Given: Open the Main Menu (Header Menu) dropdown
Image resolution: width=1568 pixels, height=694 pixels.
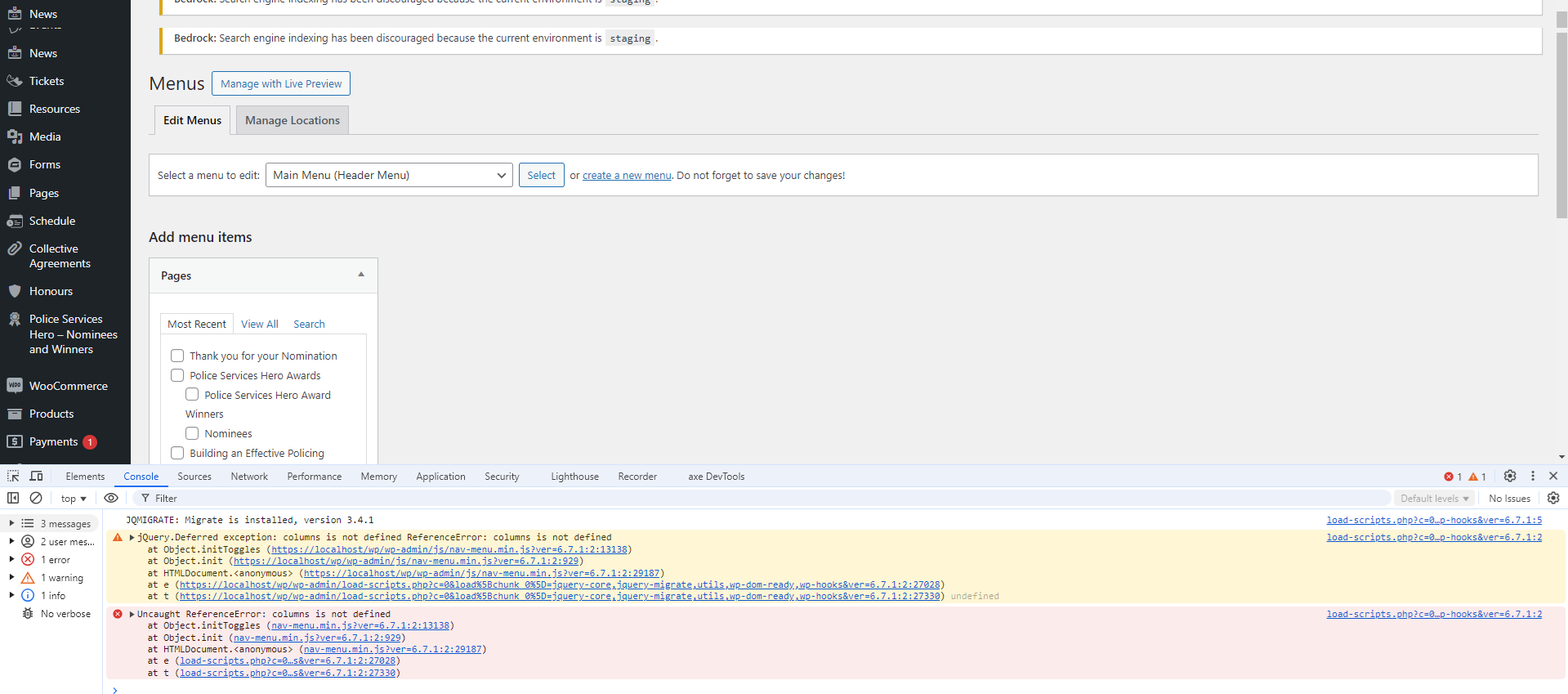Looking at the screenshot, I should point(389,175).
